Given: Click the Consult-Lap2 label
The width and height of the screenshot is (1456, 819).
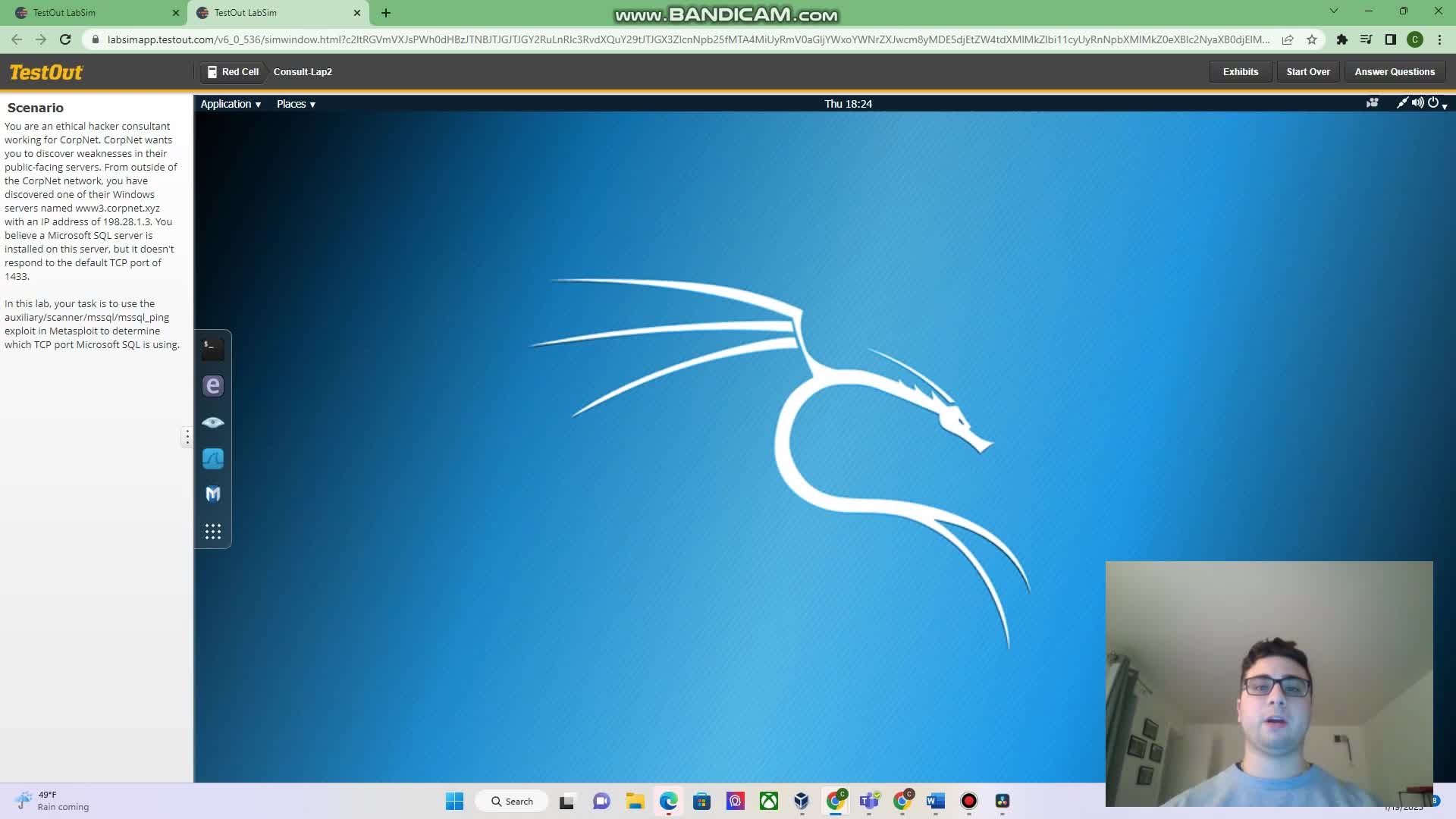Looking at the screenshot, I should pyautogui.click(x=303, y=71).
